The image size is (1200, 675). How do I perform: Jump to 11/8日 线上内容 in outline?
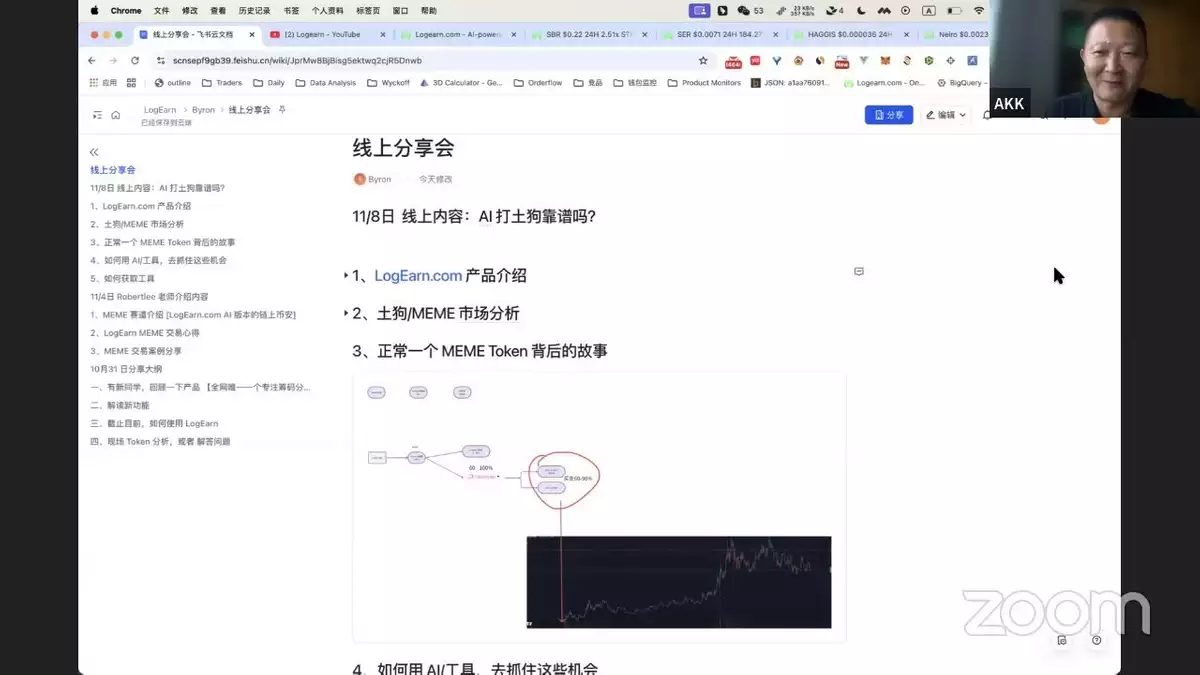(157, 188)
